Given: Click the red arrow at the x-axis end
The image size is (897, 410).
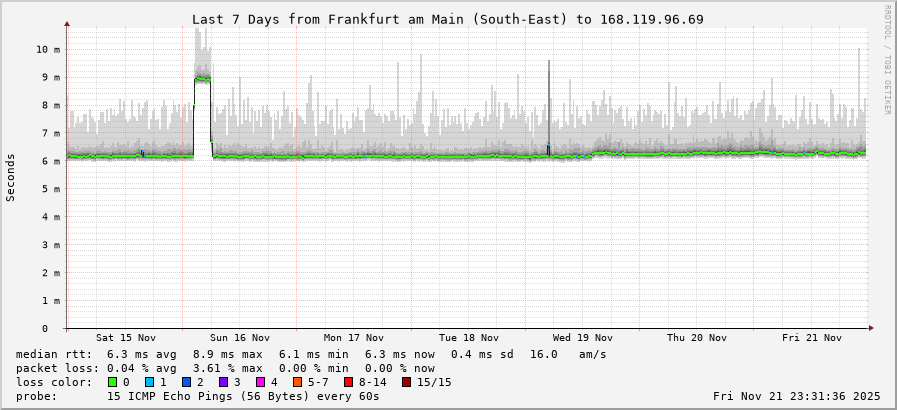Looking at the screenshot, I should coord(870,328).
